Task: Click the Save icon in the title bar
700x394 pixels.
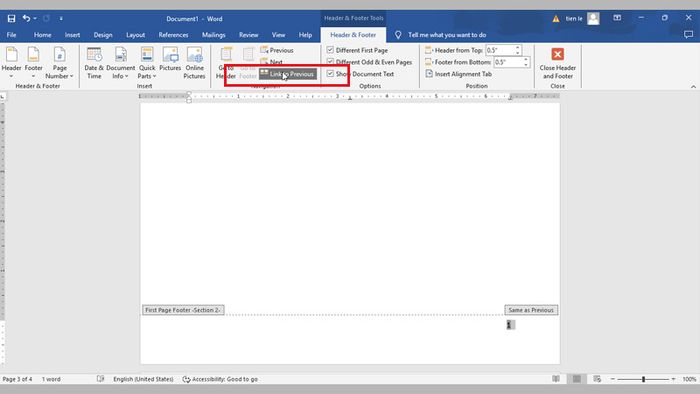Action: (11, 19)
